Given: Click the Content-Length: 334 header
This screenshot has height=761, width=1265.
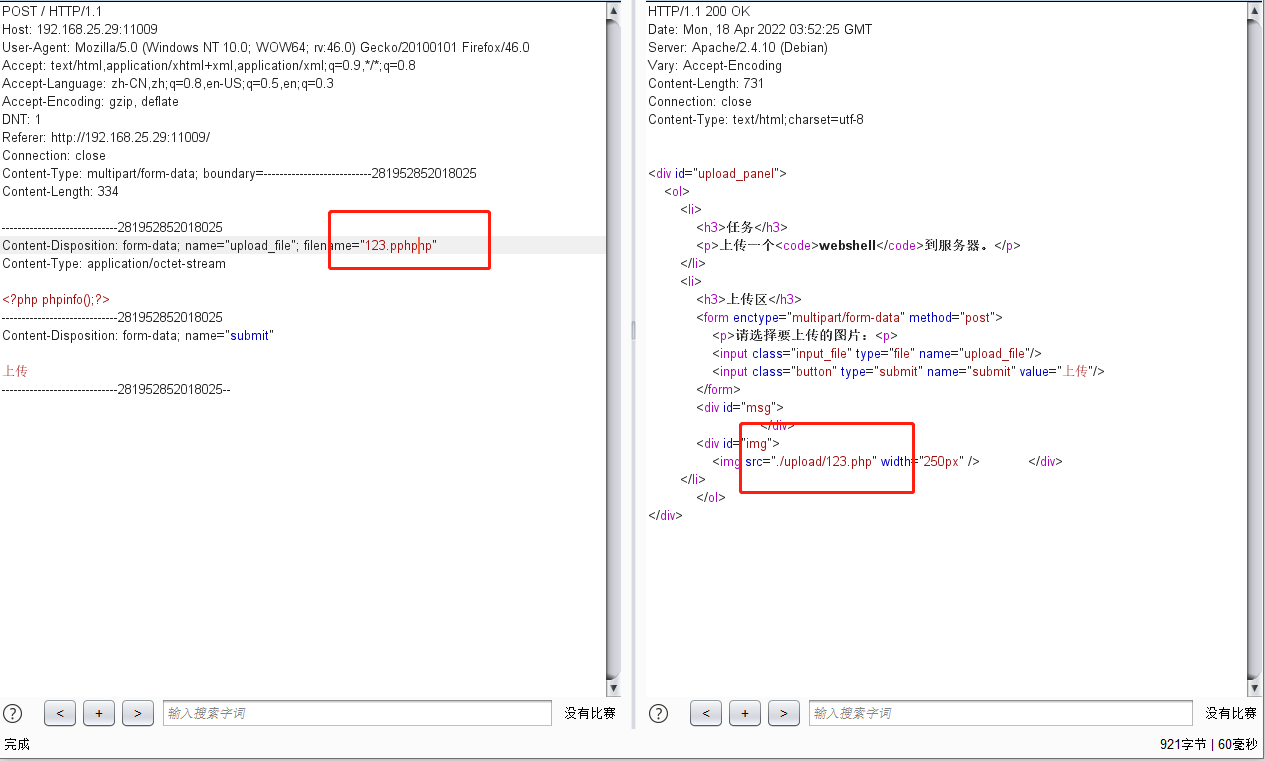Looking at the screenshot, I should click(60, 191).
